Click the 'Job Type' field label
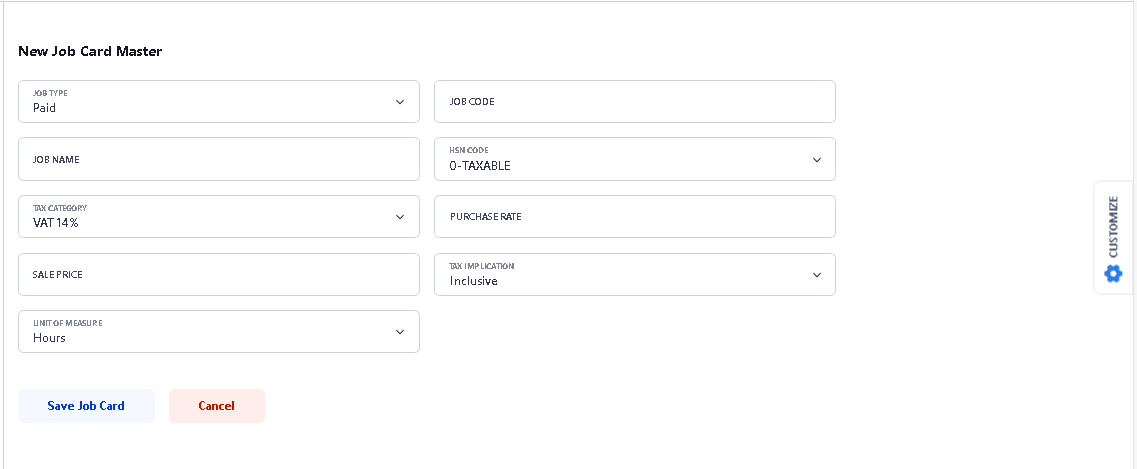The width and height of the screenshot is (1137, 469). [50, 93]
